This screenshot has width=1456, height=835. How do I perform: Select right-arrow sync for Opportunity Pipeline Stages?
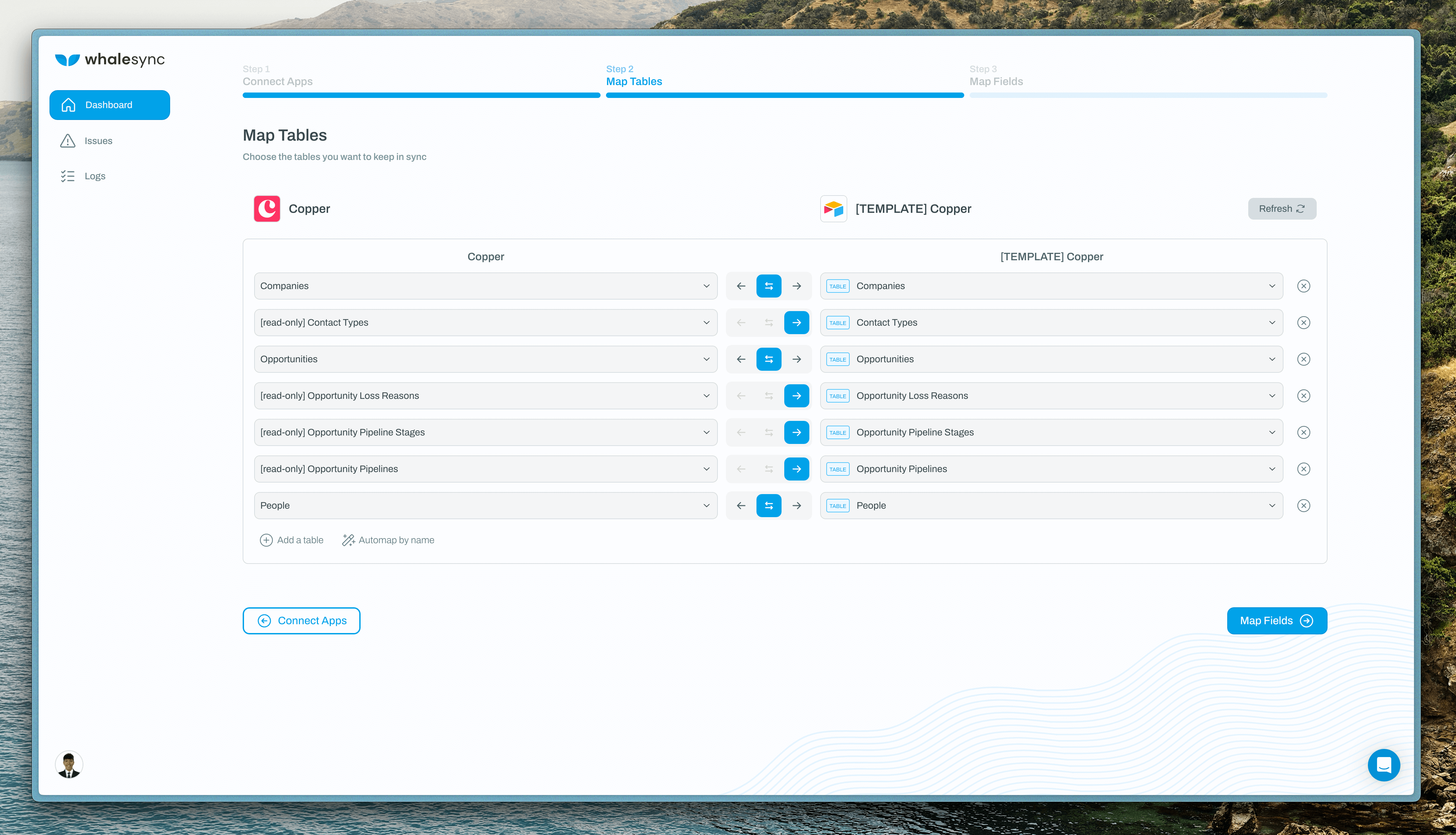796,432
